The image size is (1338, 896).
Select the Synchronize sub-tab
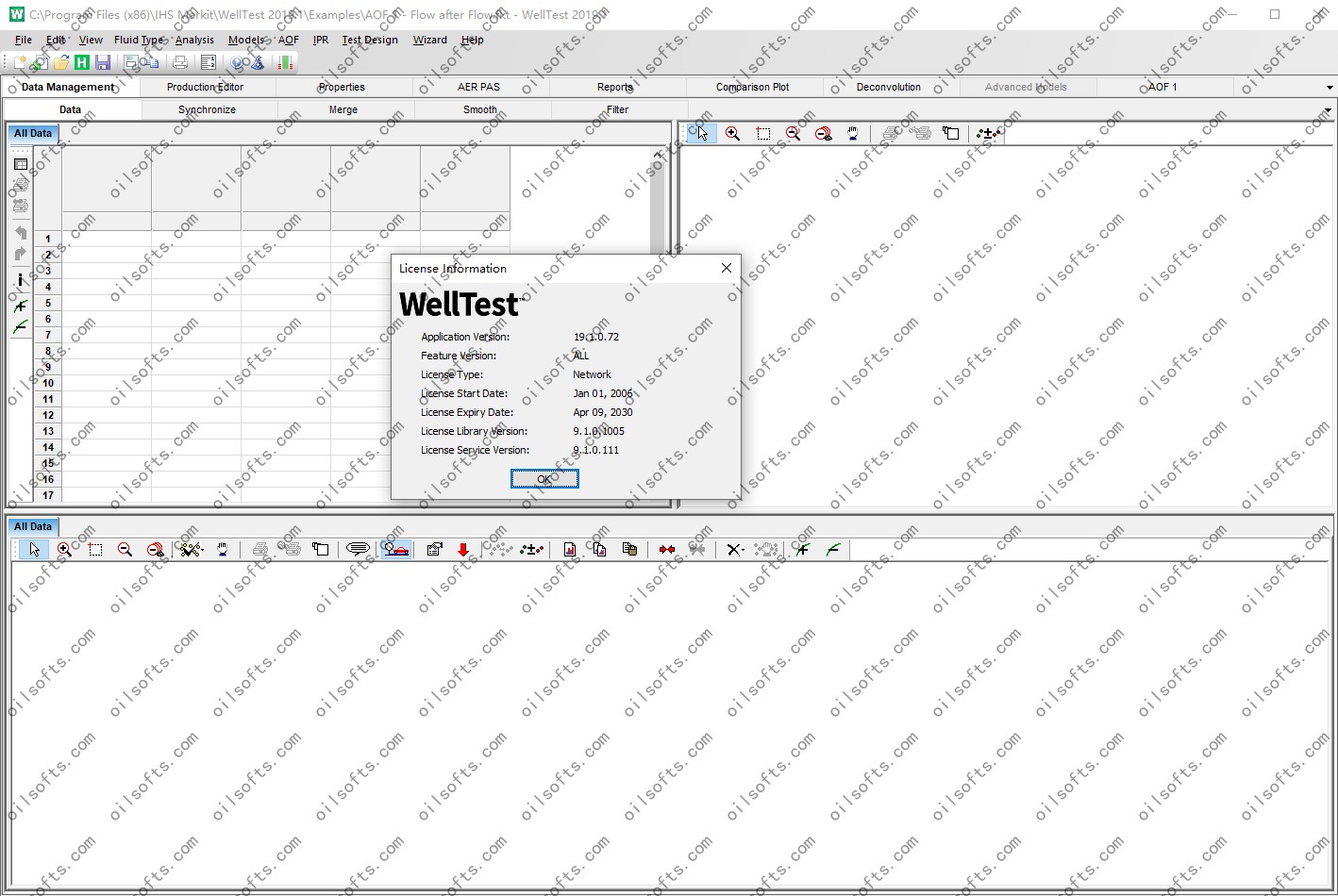207,109
